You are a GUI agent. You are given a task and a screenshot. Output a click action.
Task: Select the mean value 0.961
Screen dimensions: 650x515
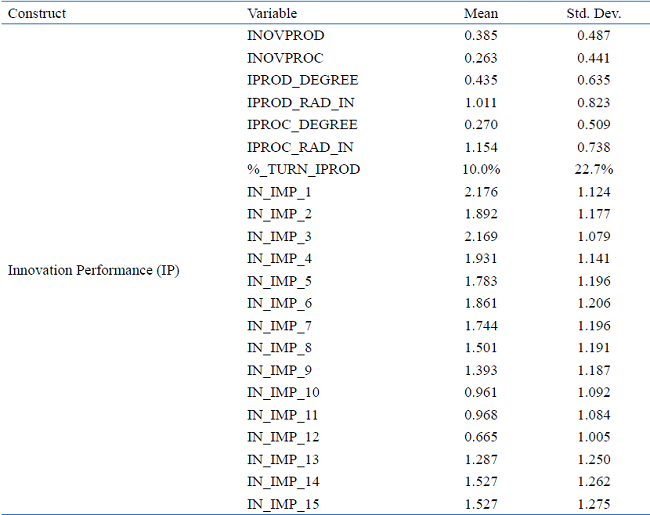pyautogui.click(x=481, y=392)
